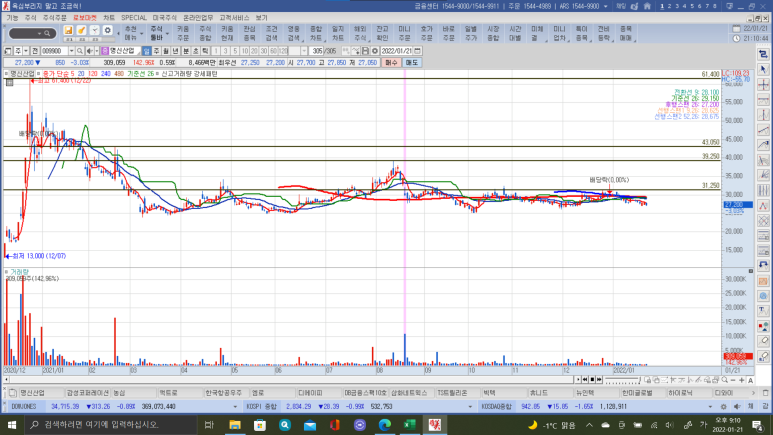Open the KOSPI 종합 index dropdown arrow

coord(470,407)
